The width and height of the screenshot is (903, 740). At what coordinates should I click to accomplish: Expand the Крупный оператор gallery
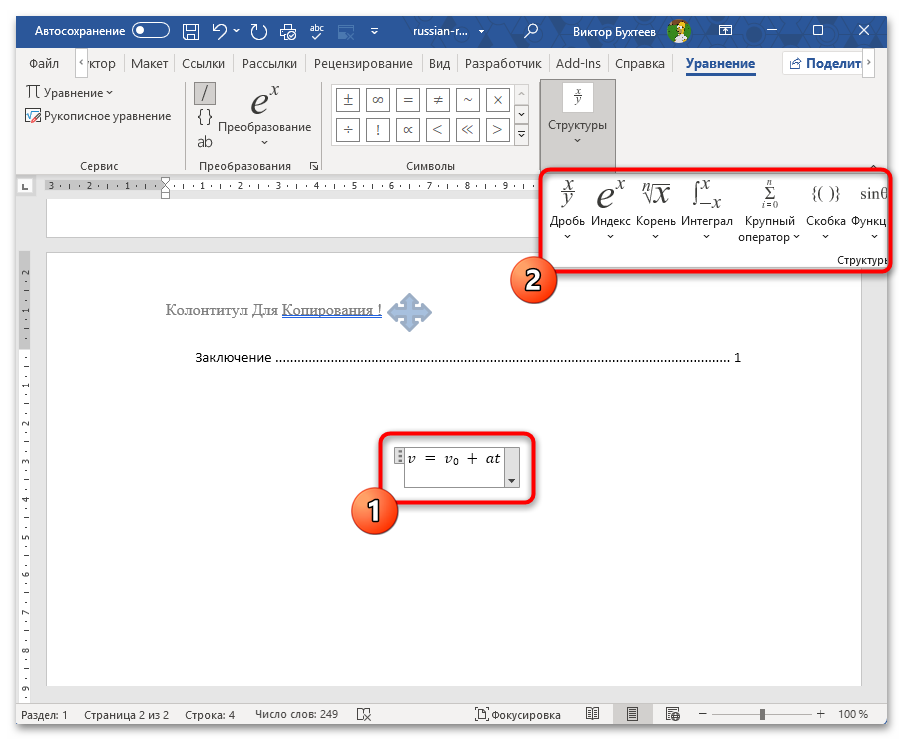[x=769, y=211]
